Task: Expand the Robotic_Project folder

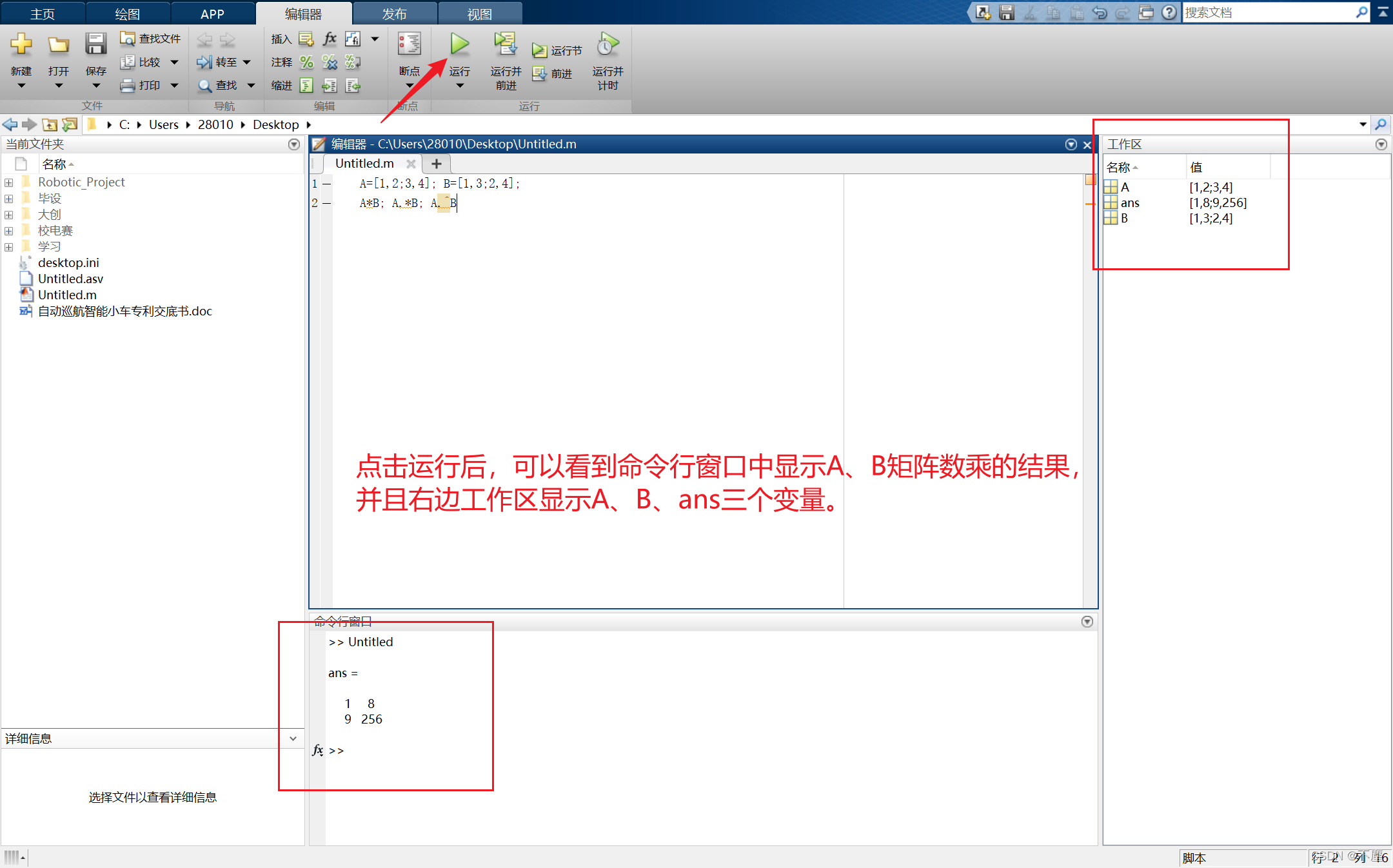Action: (x=9, y=181)
